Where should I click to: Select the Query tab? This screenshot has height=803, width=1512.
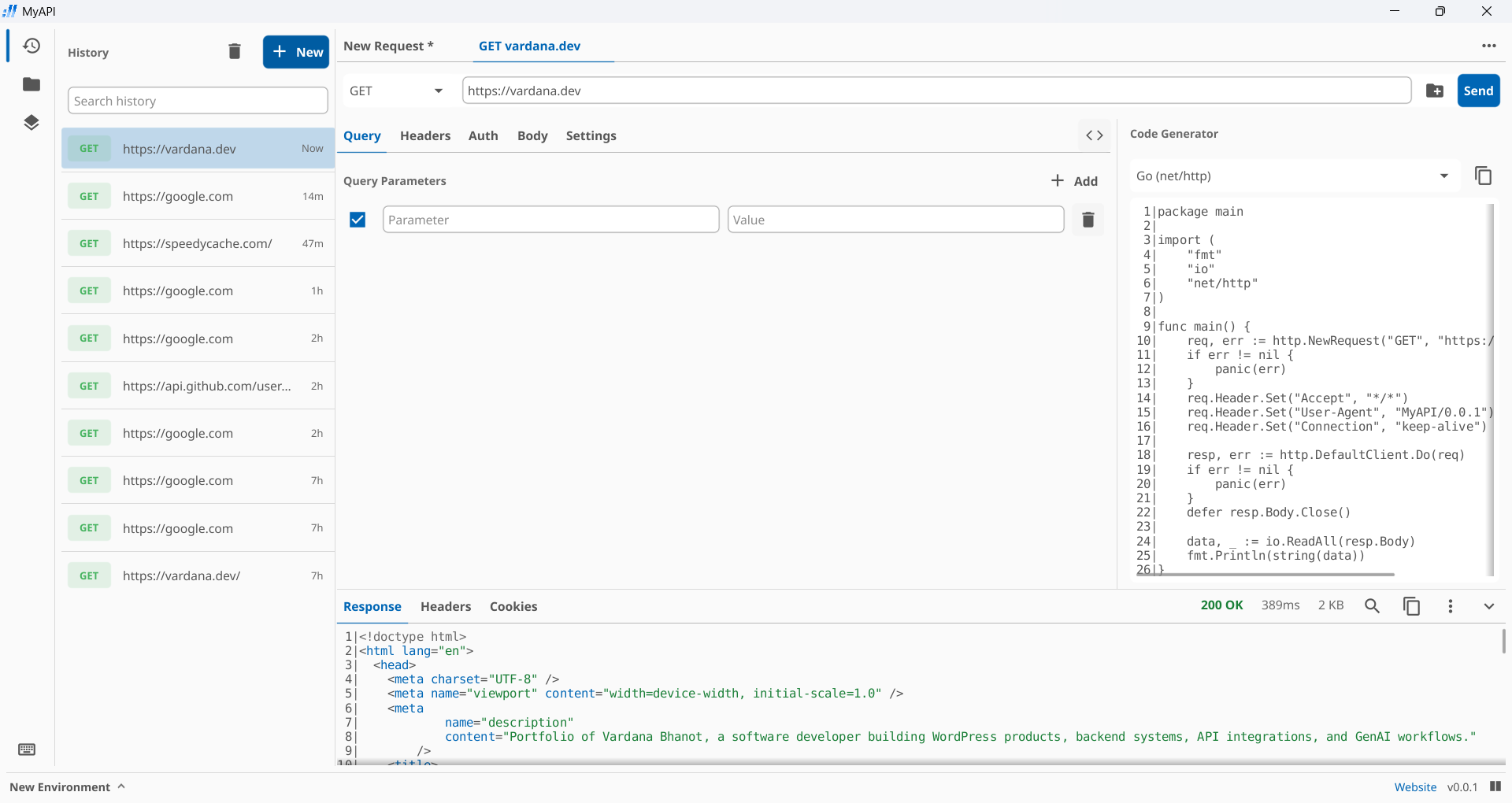coord(362,135)
